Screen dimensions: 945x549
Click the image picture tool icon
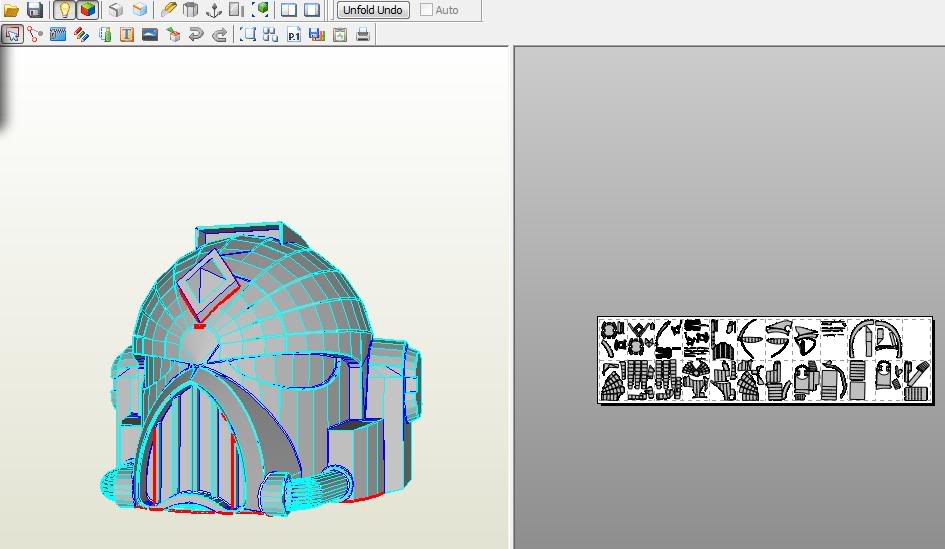coord(150,35)
